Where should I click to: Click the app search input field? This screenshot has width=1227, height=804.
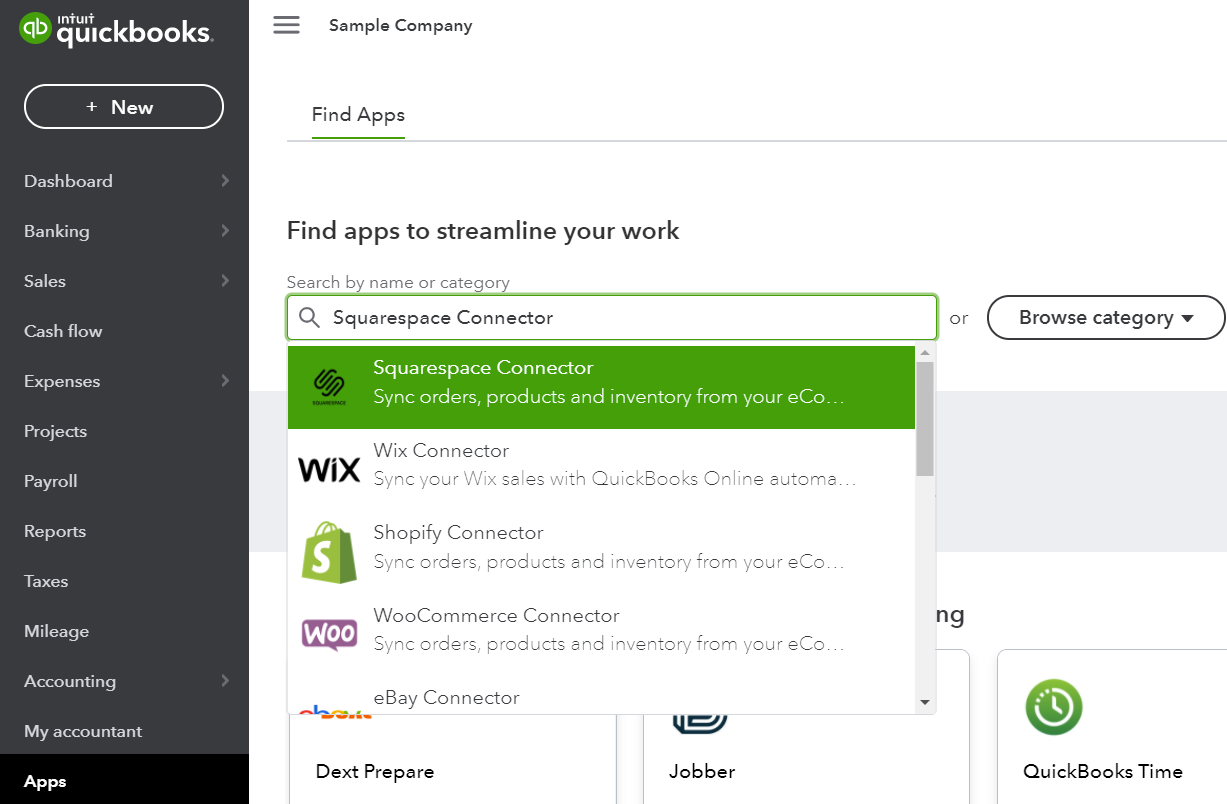point(612,318)
